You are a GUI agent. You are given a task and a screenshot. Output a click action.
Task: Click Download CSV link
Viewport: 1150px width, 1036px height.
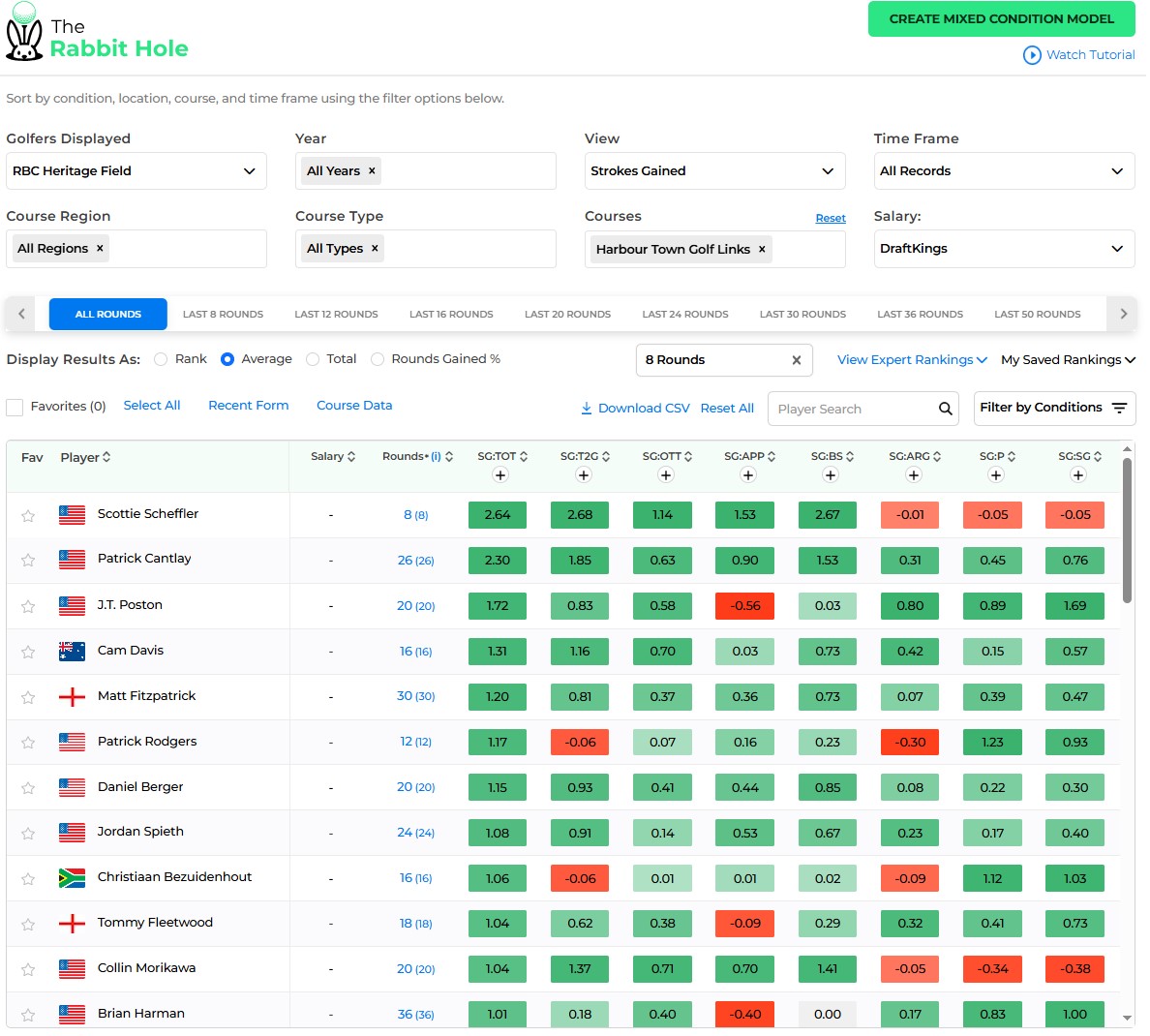point(636,410)
